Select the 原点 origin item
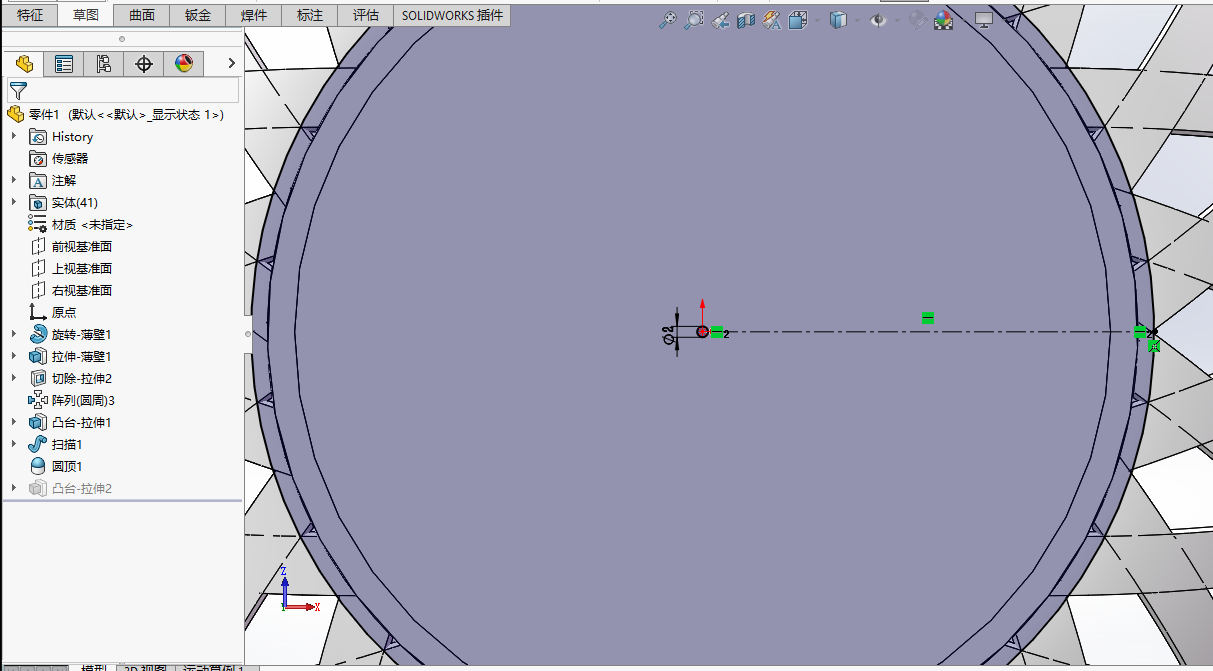Screen dimensions: 1213x671 click(53, 312)
